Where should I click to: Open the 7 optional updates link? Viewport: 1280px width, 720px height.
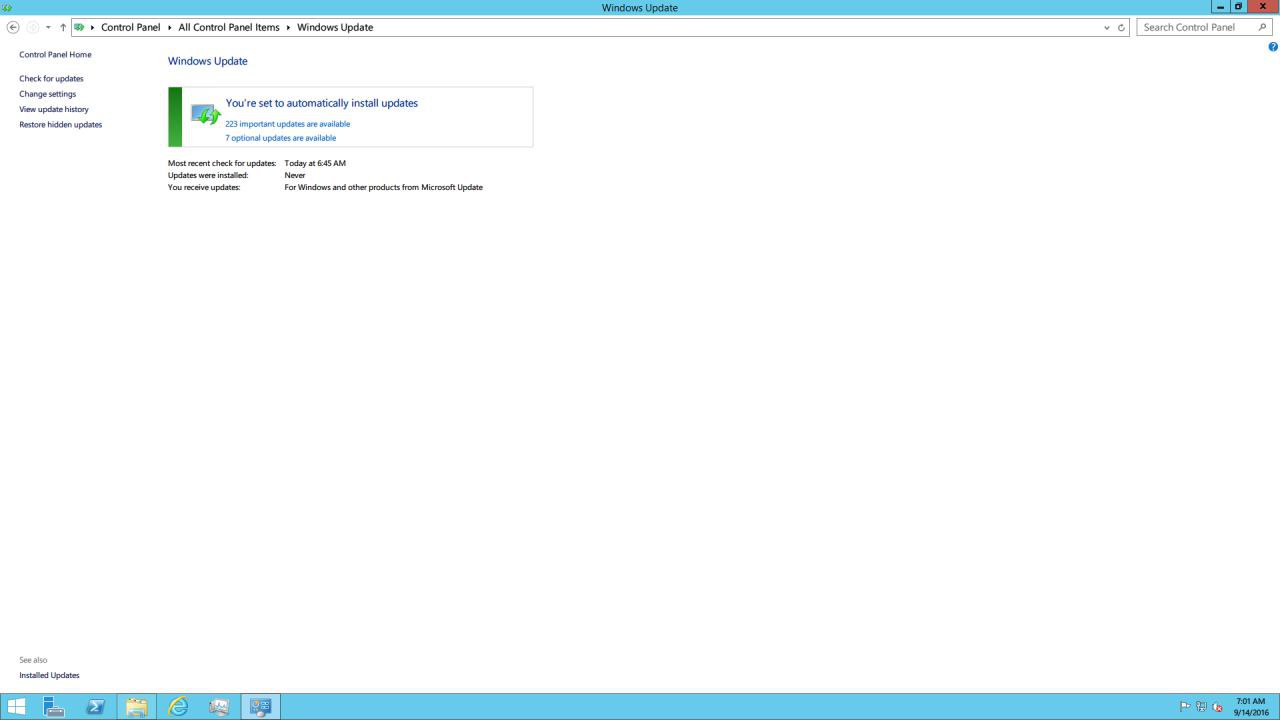pos(281,138)
